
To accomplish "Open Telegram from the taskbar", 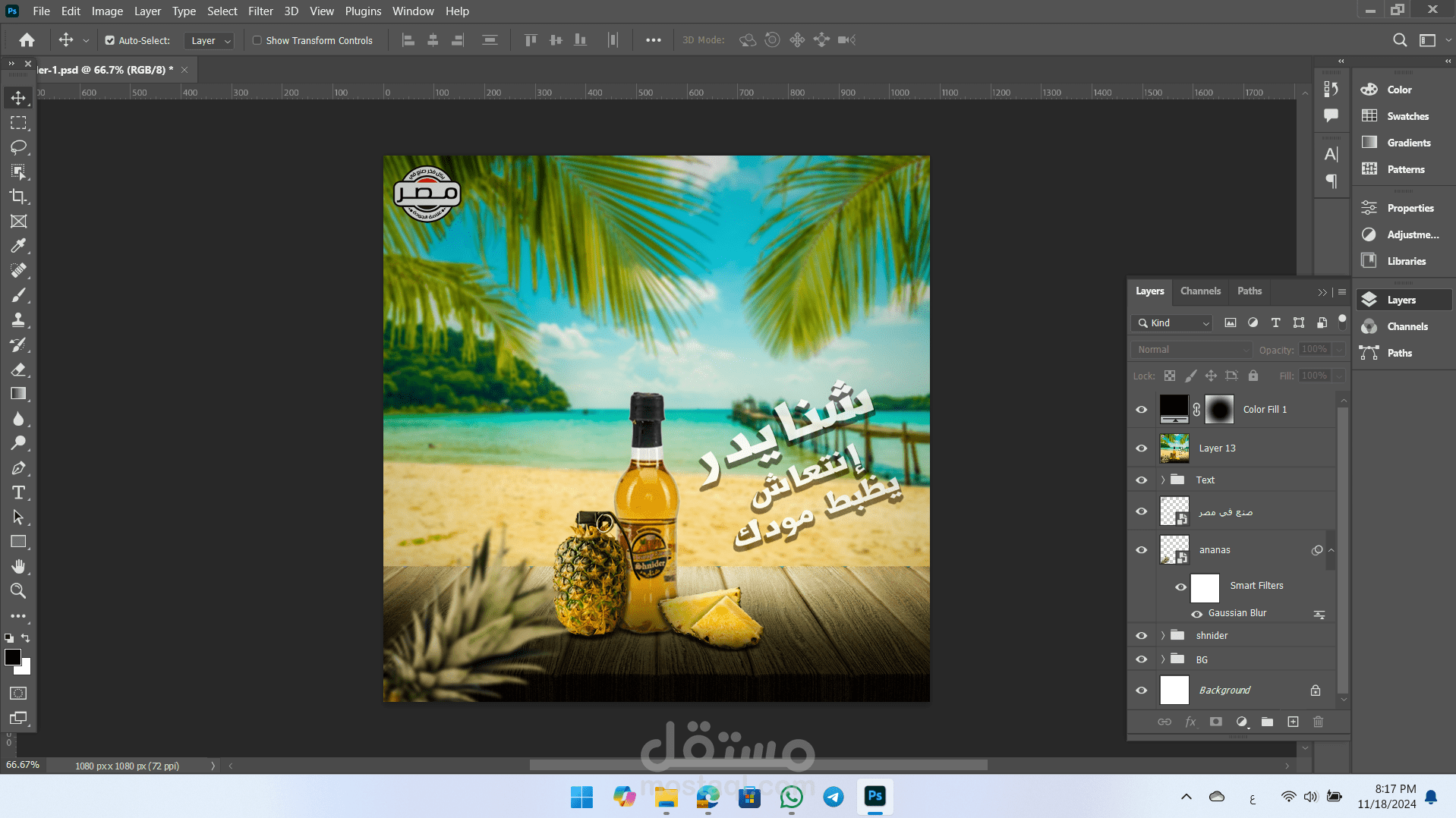I will coord(834,796).
